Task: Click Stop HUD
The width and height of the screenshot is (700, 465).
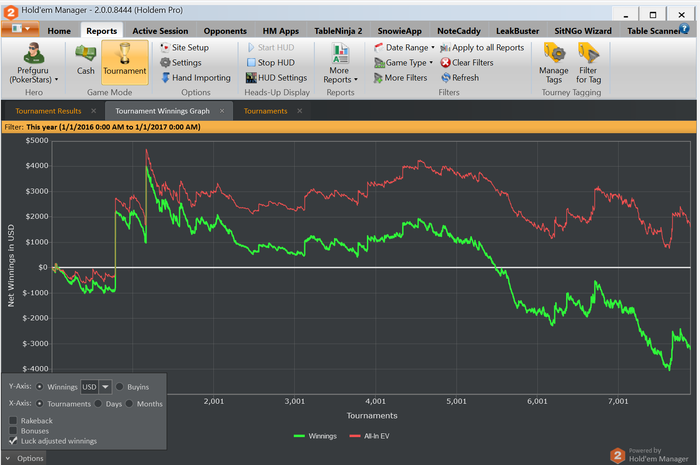Action: click(x=271, y=62)
